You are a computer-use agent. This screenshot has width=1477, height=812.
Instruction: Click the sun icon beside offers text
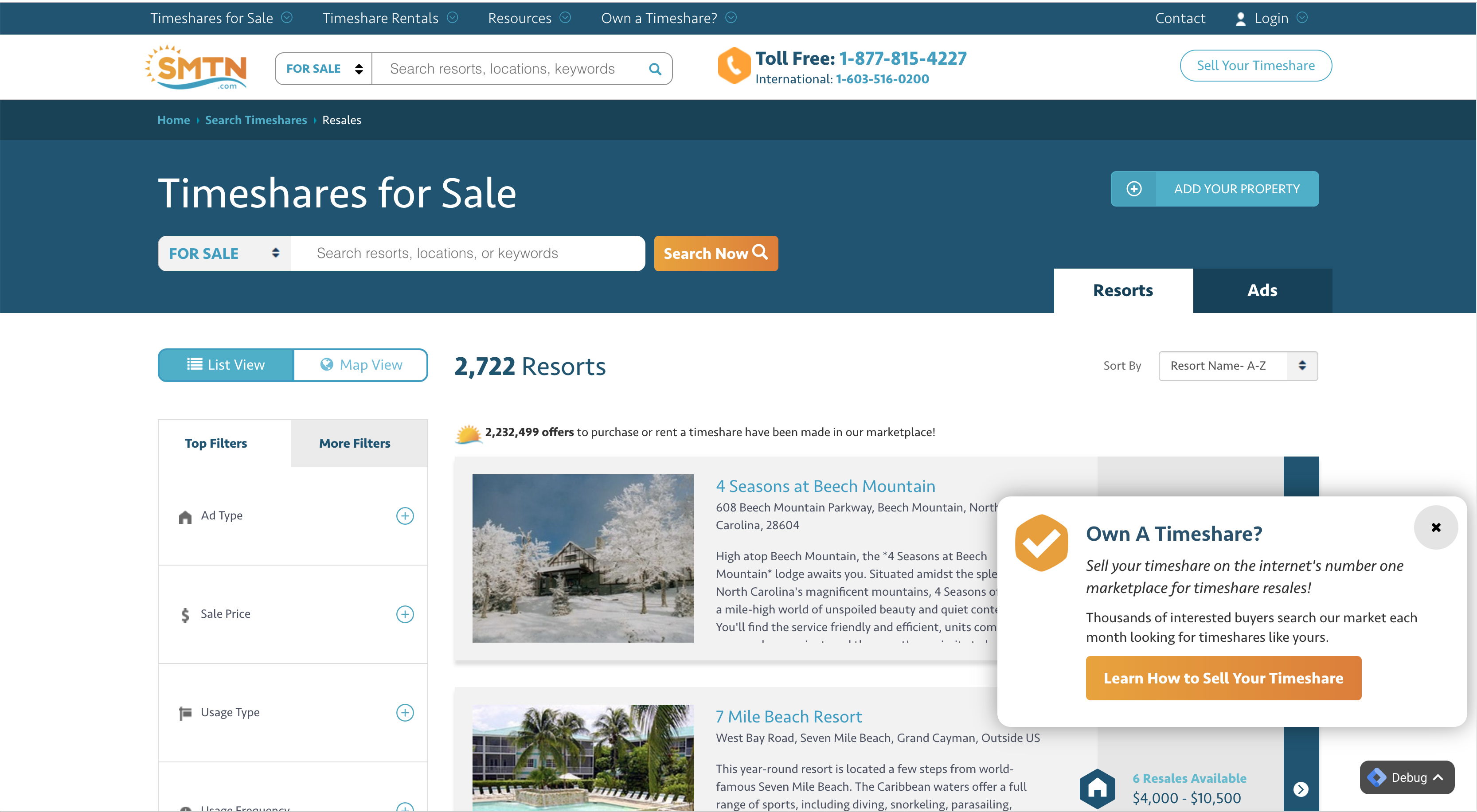coord(469,434)
